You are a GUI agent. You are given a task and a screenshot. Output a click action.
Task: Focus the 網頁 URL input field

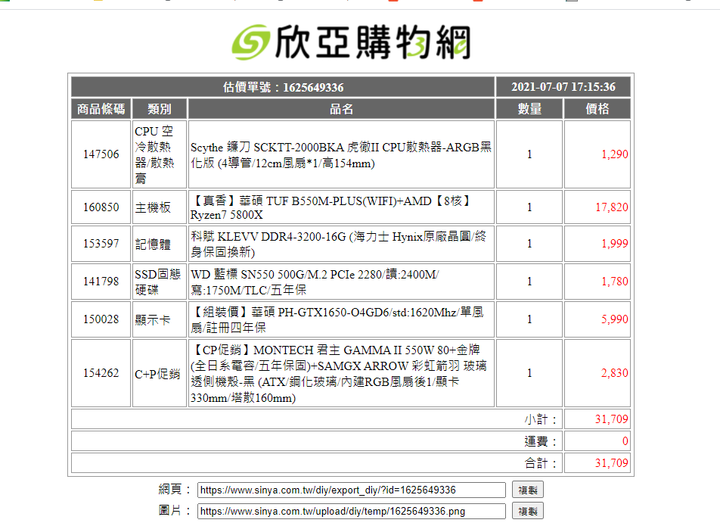click(351, 490)
